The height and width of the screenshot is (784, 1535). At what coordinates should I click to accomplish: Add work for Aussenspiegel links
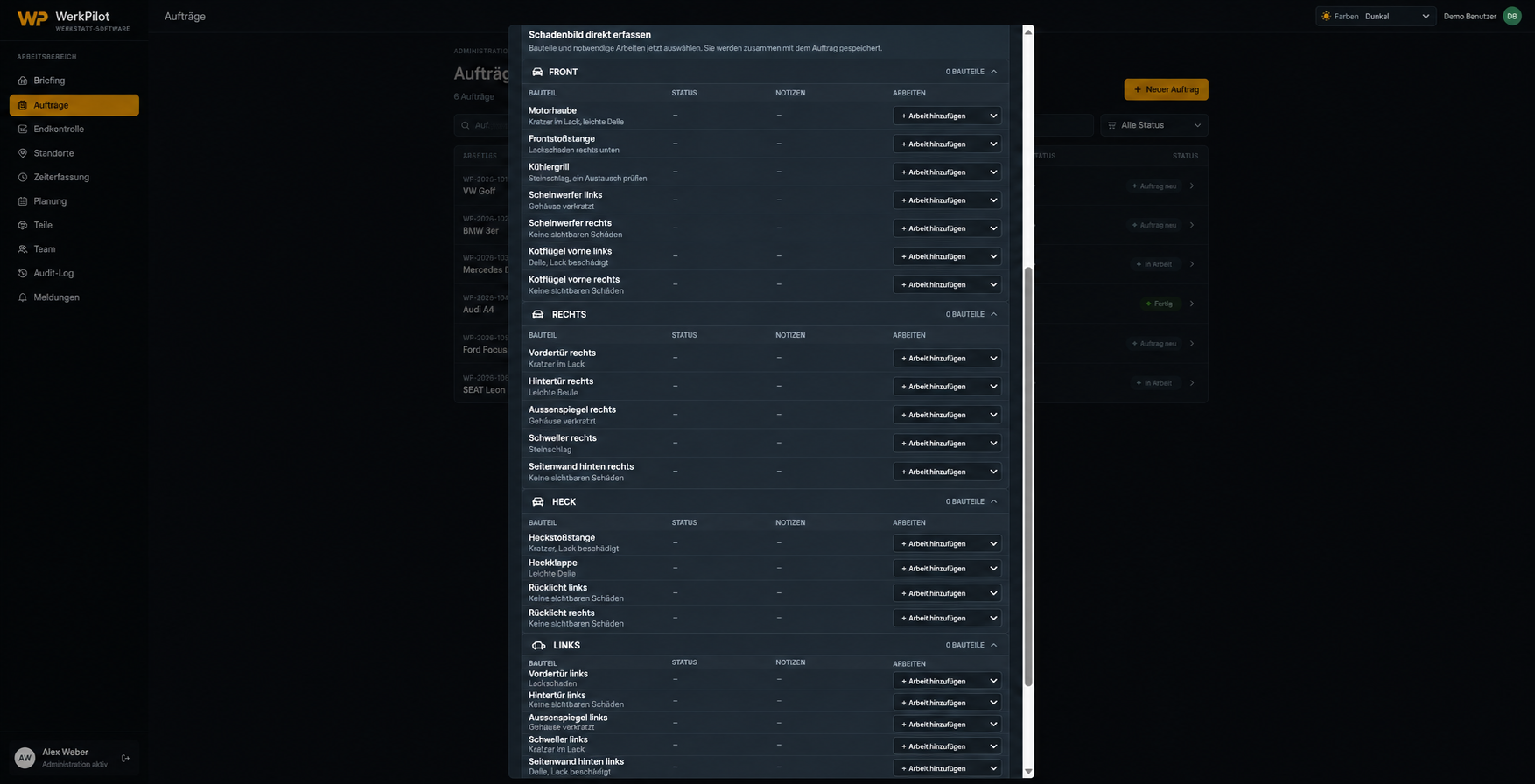[947, 724]
